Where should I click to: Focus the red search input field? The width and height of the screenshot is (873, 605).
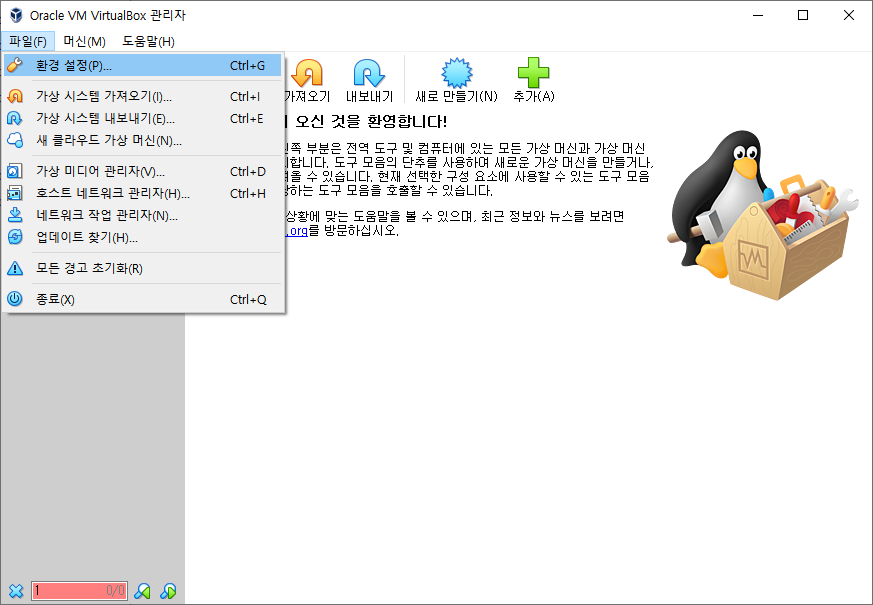(x=79, y=591)
